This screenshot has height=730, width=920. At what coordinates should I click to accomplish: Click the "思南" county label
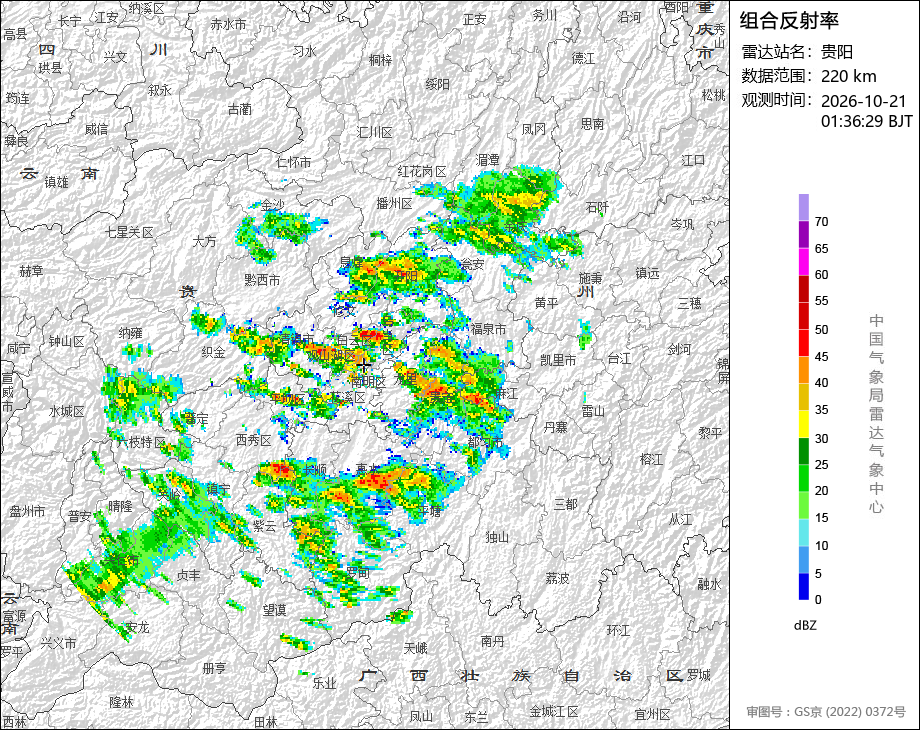click(592, 124)
